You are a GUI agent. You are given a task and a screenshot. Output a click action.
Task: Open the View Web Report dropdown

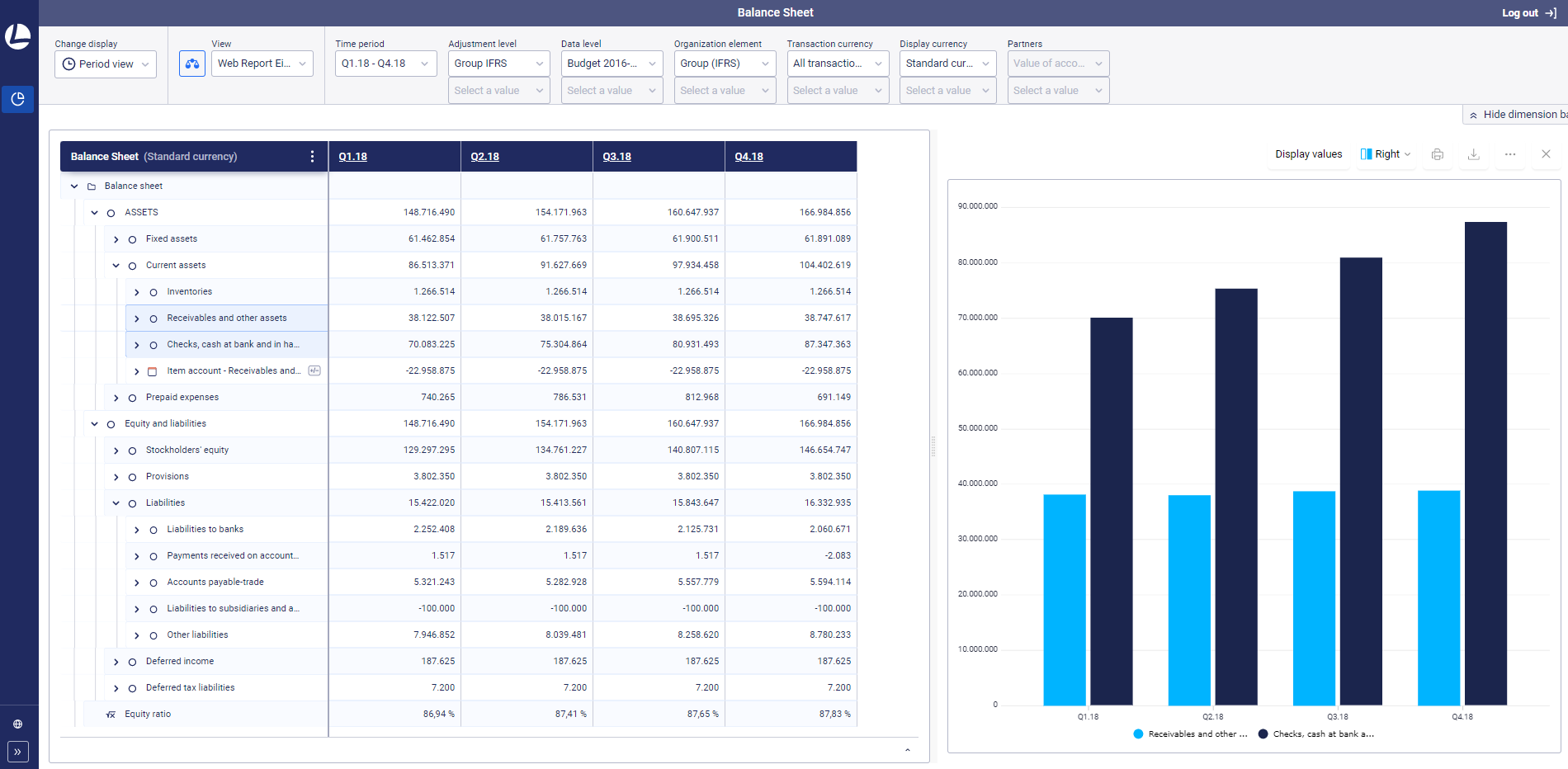(x=262, y=64)
